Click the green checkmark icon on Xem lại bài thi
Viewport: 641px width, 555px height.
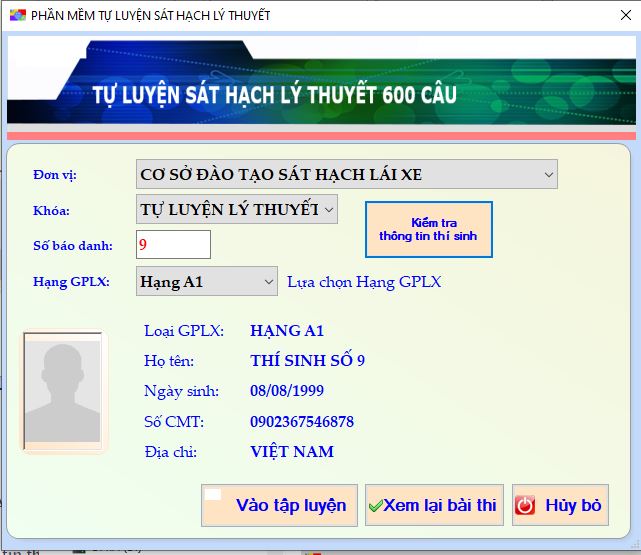pyautogui.click(x=375, y=506)
